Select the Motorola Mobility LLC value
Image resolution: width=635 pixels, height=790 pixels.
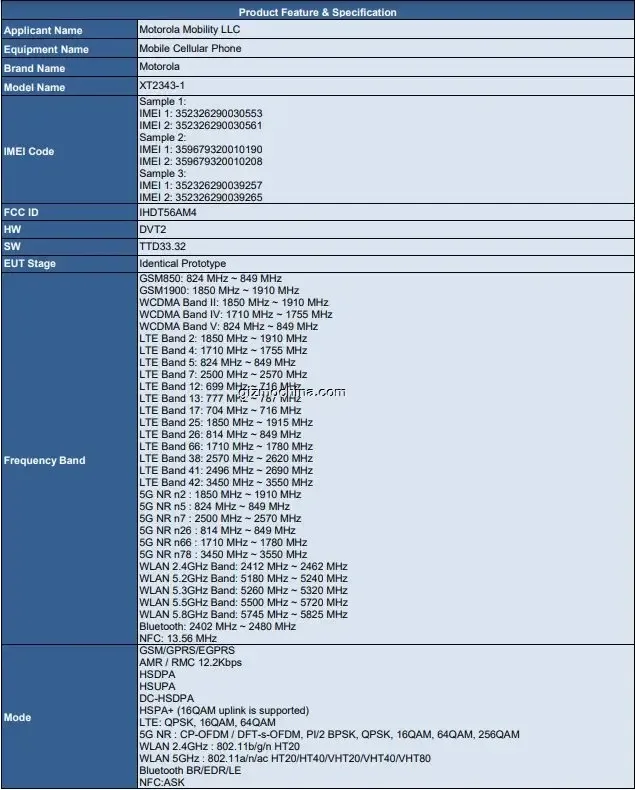(190, 30)
